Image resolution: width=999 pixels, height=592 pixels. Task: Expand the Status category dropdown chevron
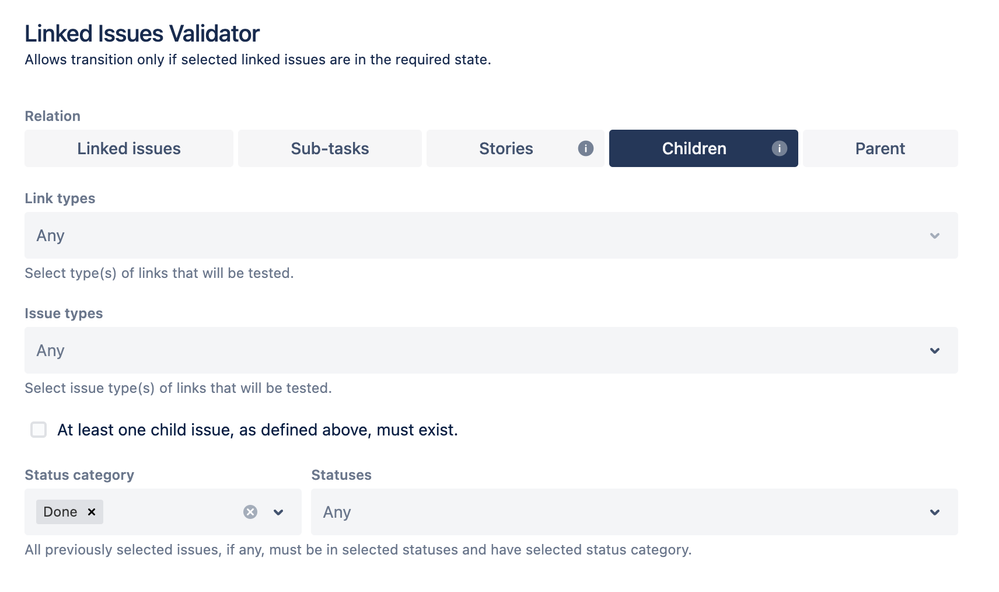(278, 512)
